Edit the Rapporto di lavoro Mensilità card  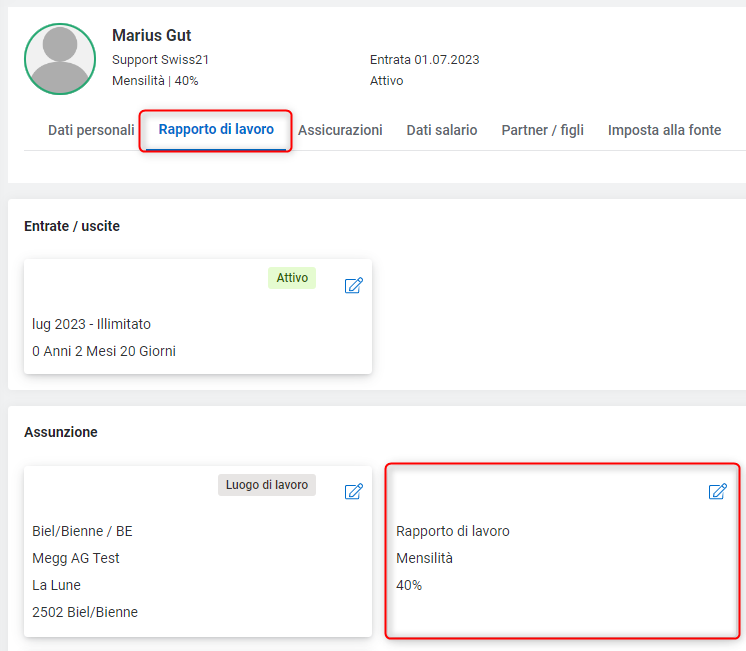pyautogui.click(x=717, y=491)
